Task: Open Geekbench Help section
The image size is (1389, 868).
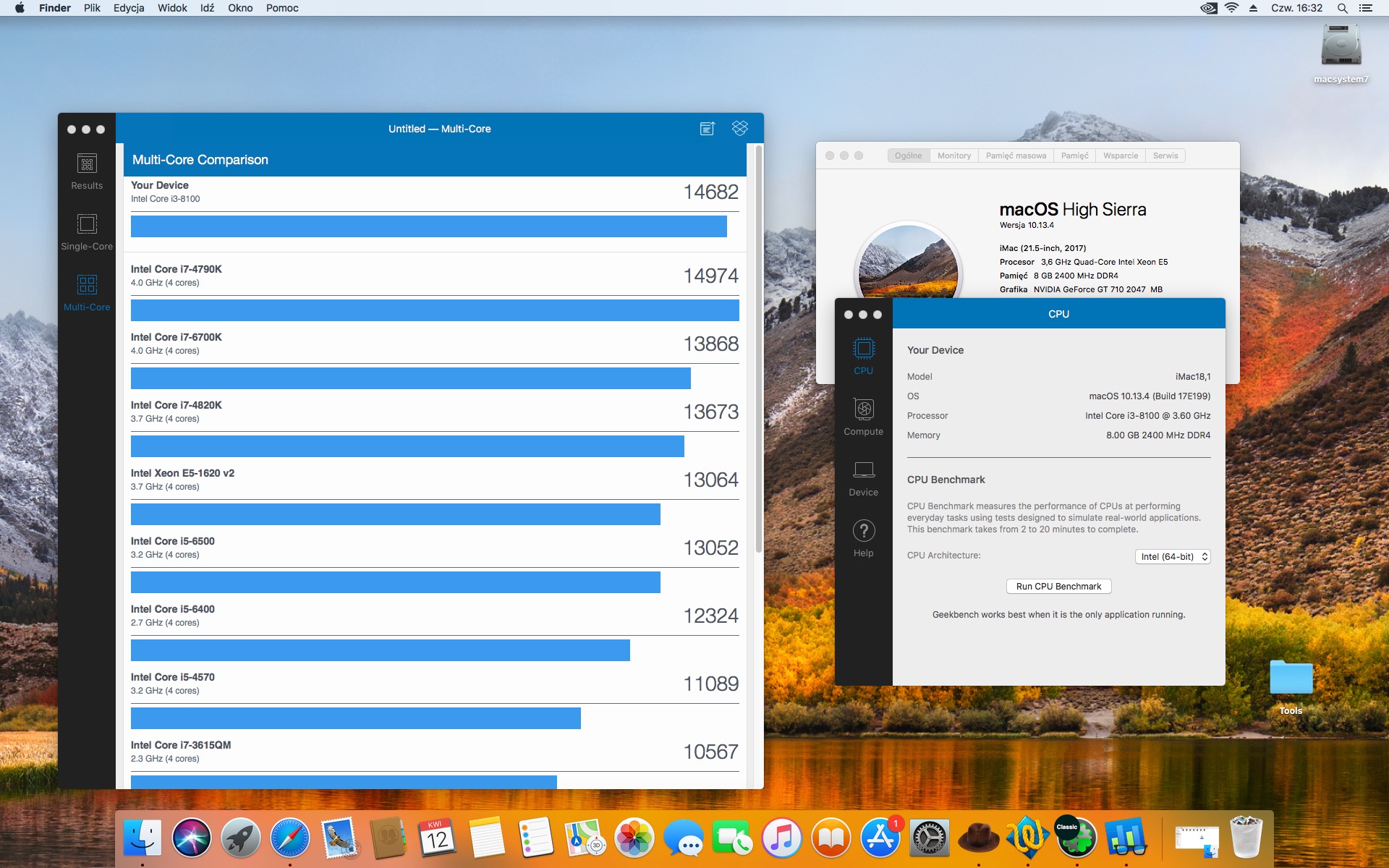Action: (863, 538)
